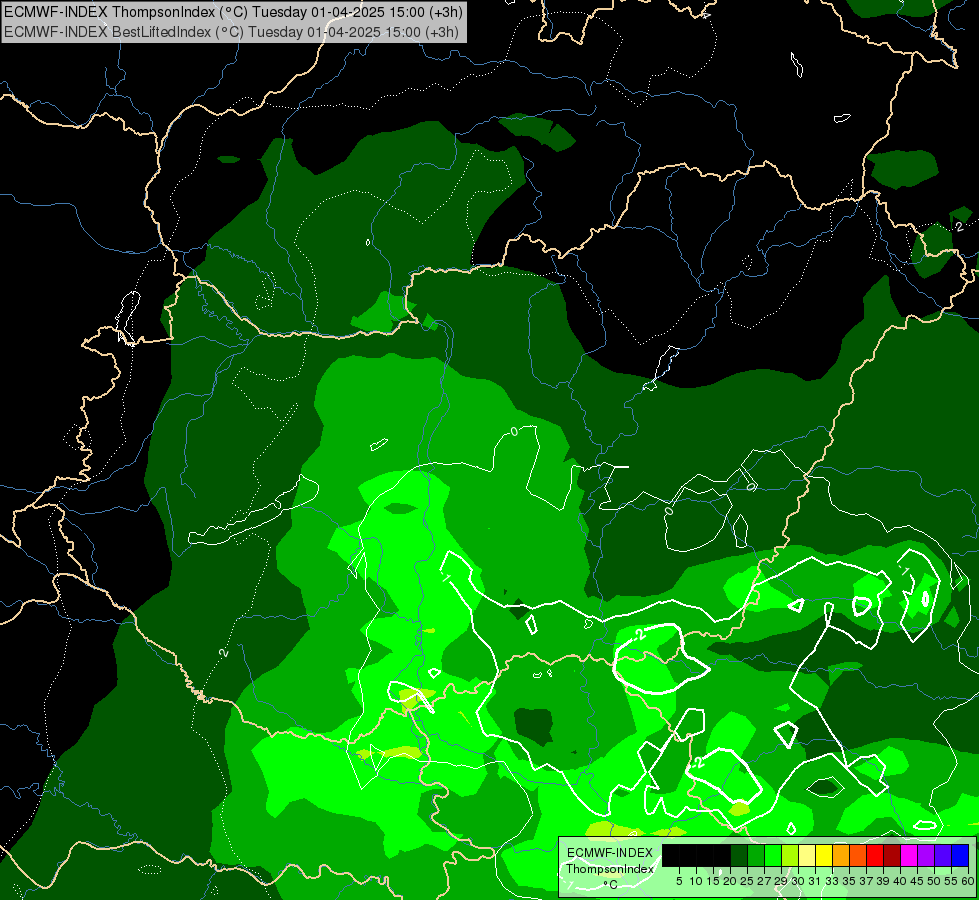Click the legend tick value 20

[x=730, y=881]
